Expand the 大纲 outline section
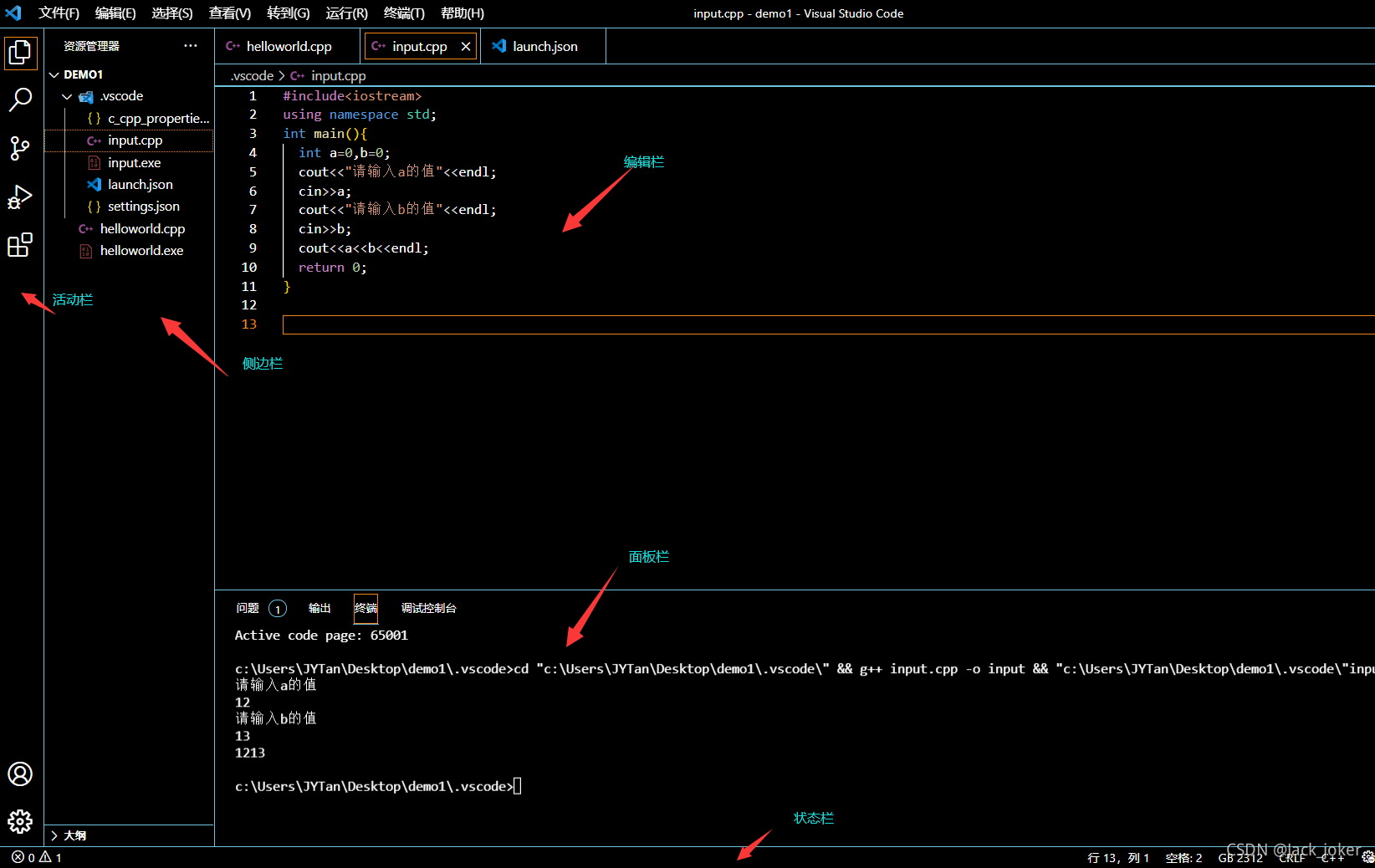Image resolution: width=1375 pixels, height=868 pixels. click(130, 835)
